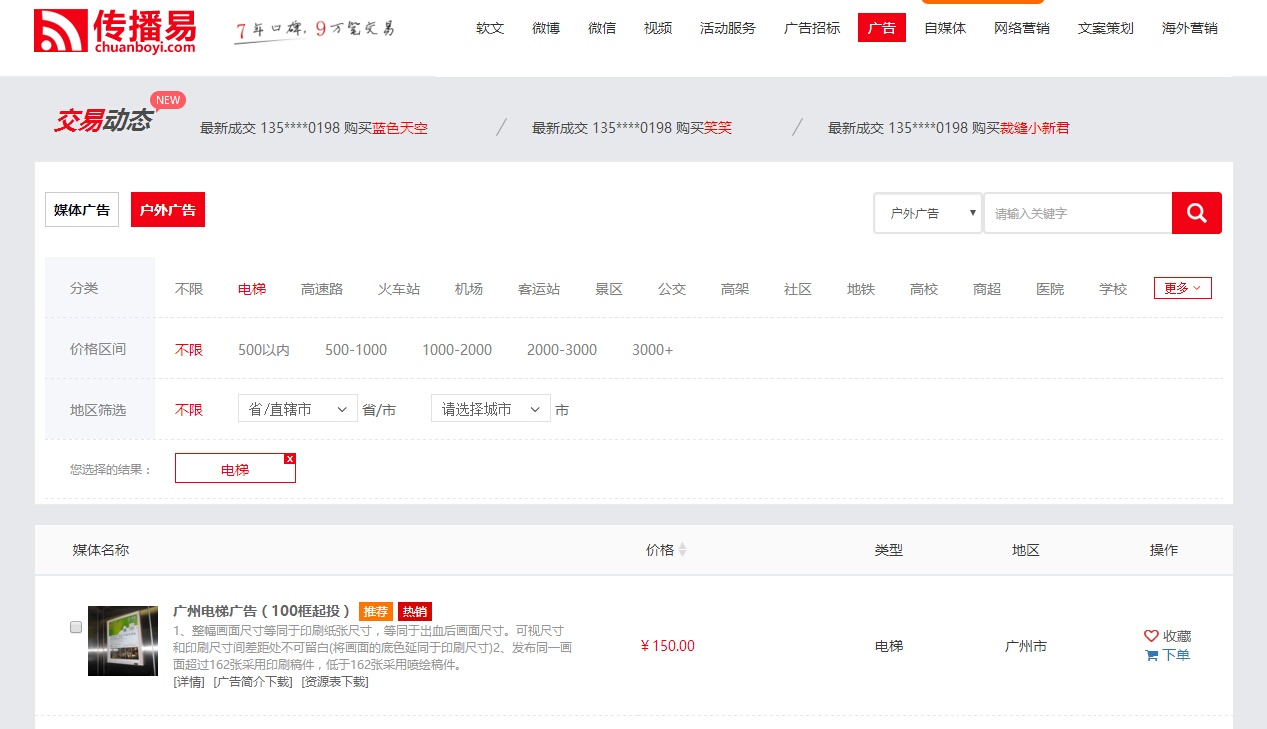Viewport: 1267px width, 729px height.
Task: Remove the 电梯 filter with the x icon
Action: click(290, 458)
